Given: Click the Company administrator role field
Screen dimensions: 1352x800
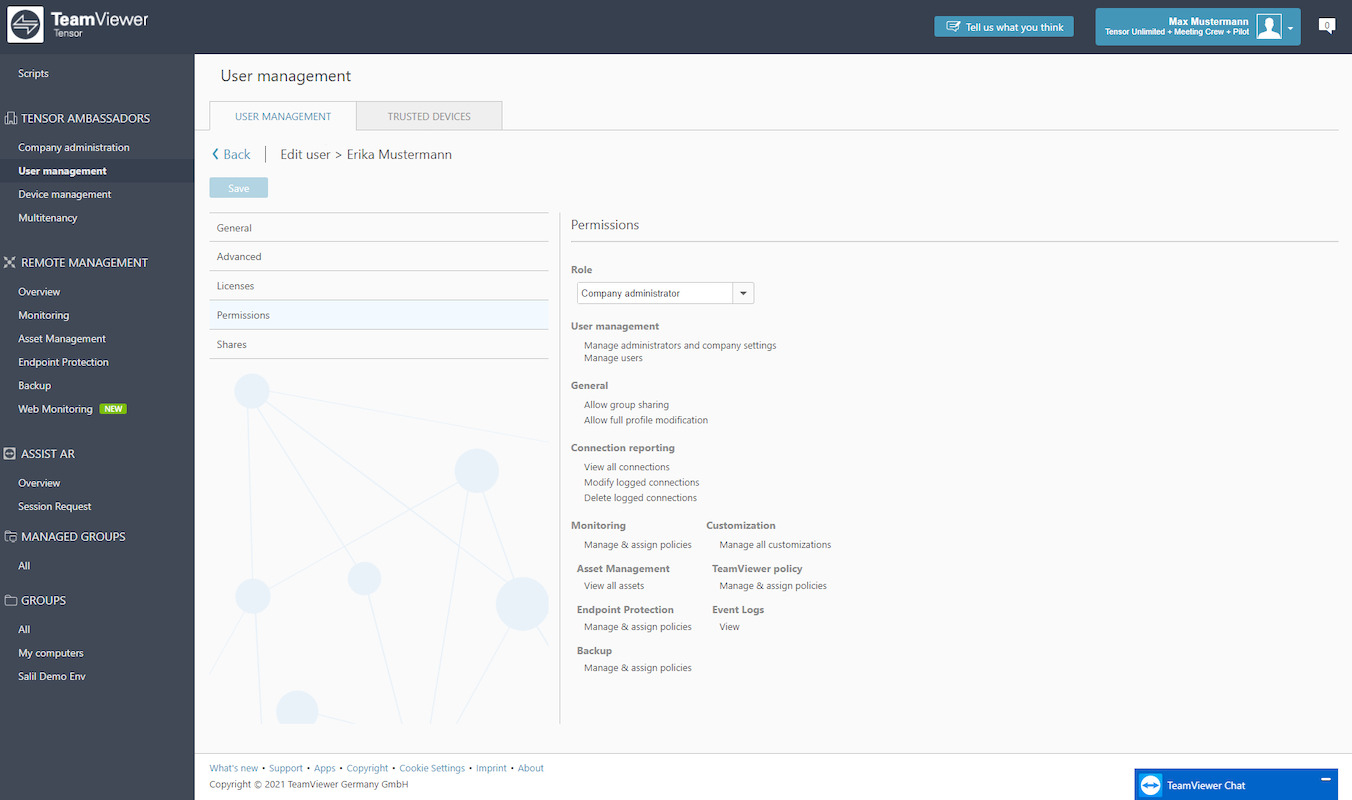Looking at the screenshot, I should [655, 293].
